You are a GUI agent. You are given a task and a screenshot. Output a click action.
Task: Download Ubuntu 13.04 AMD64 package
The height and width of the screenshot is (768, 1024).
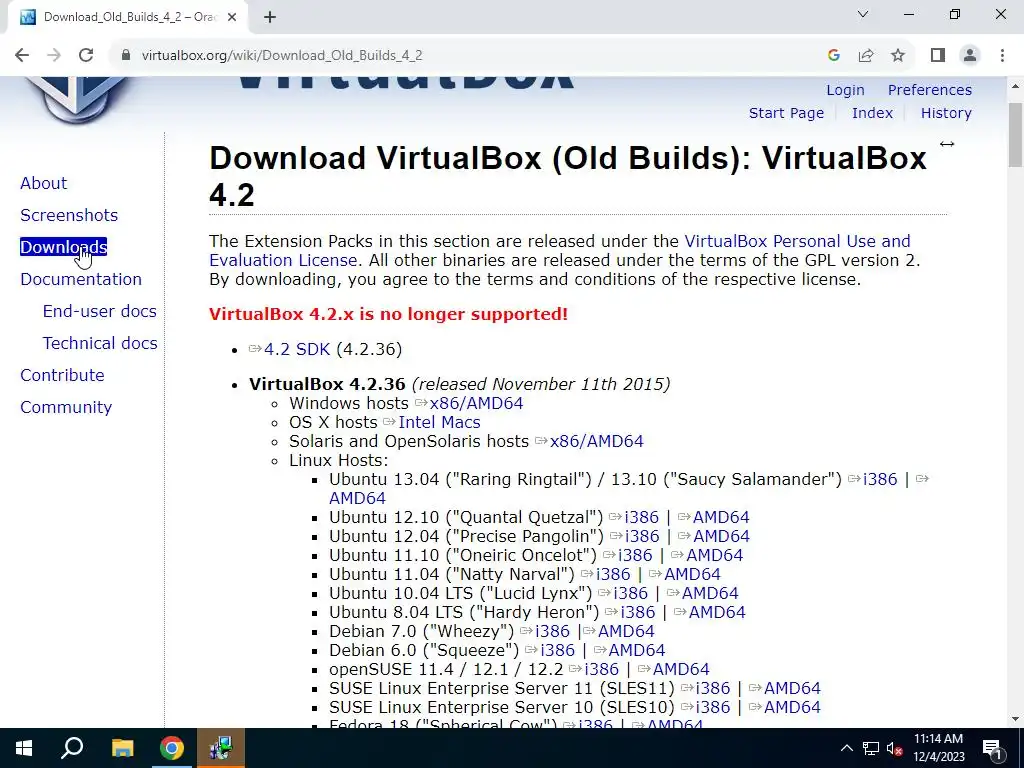[x=357, y=498]
